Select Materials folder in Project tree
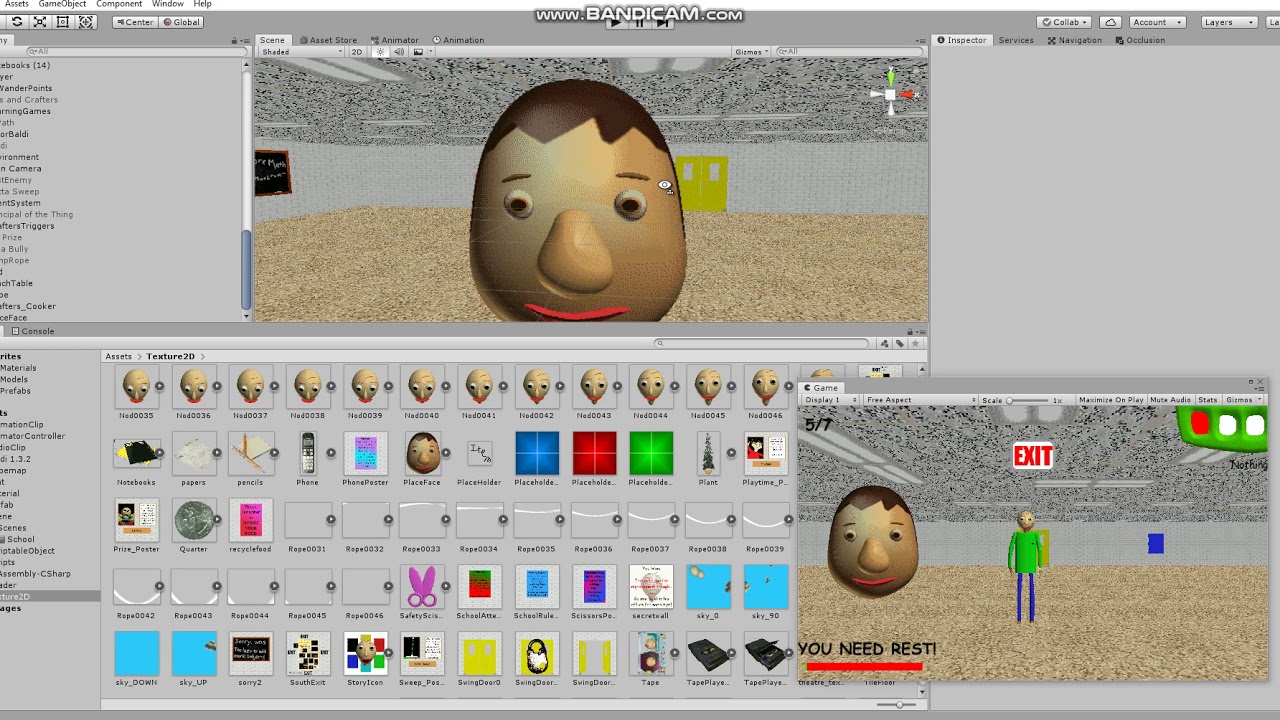Viewport: 1280px width, 720px height. click(x=18, y=368)
